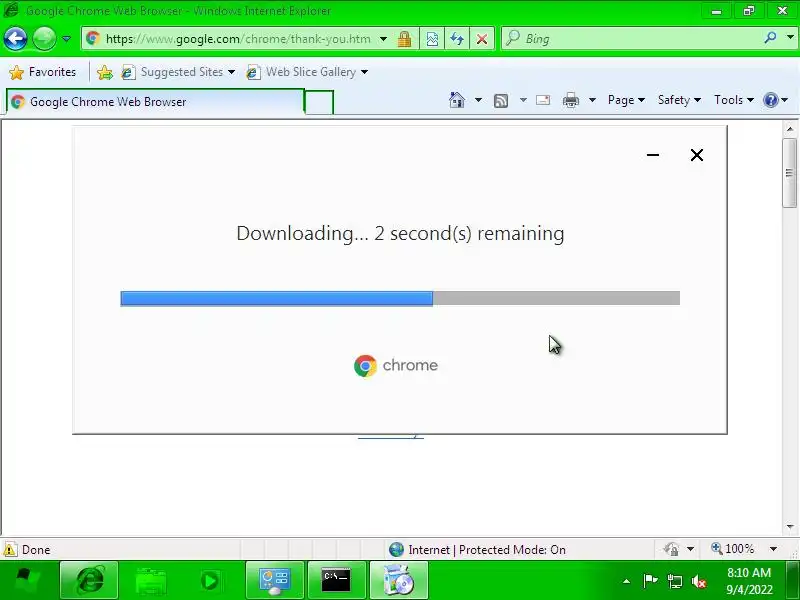
Task: Open Windows Media Player from taskbar
Action: click(x=210, y=580)
